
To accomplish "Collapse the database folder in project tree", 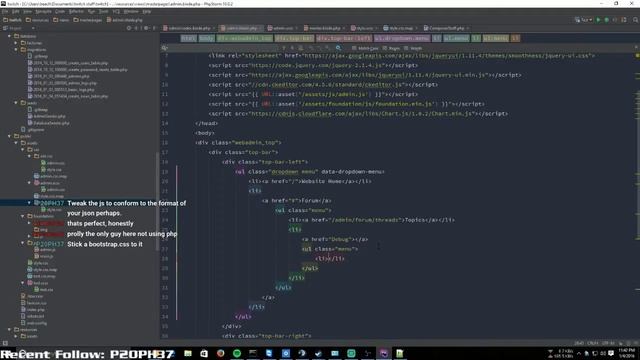I will [x=9, y=36].
